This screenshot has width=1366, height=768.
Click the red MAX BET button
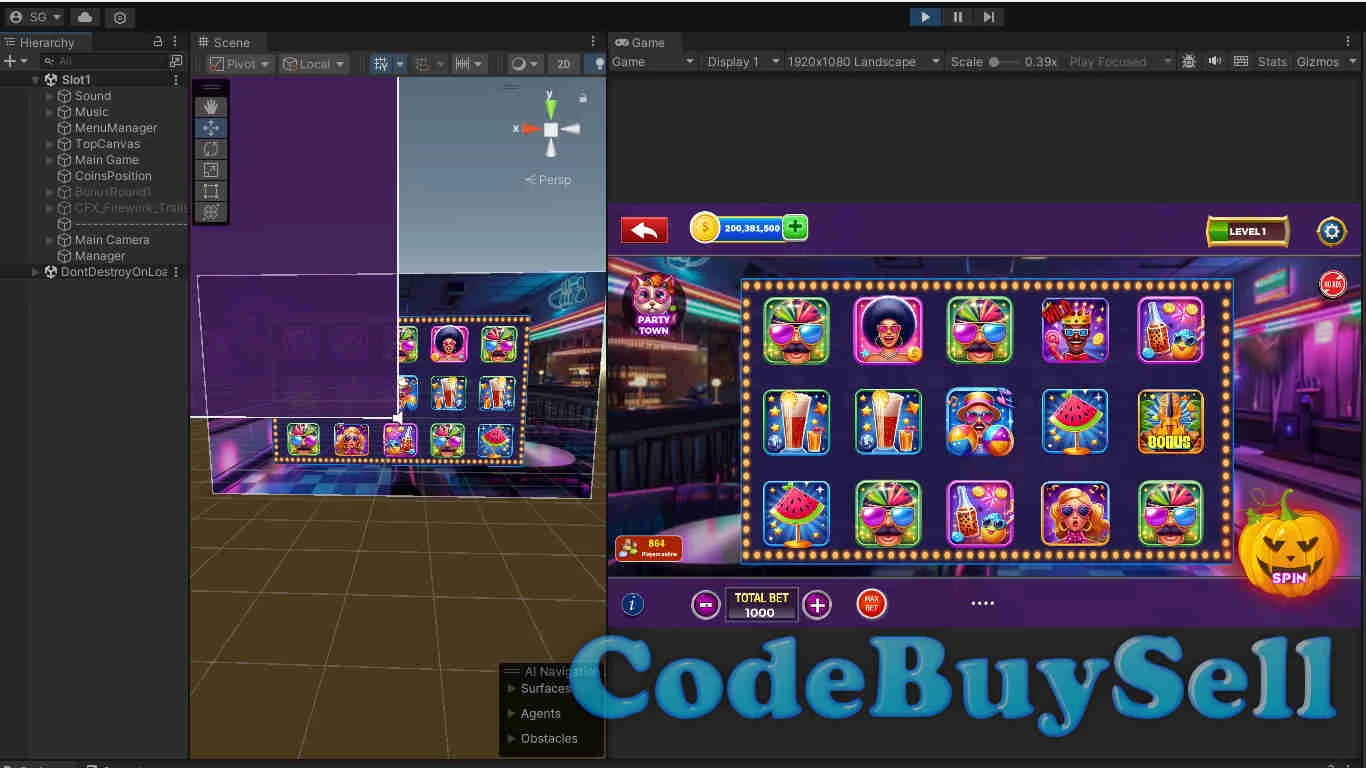[x=871, y=603]
